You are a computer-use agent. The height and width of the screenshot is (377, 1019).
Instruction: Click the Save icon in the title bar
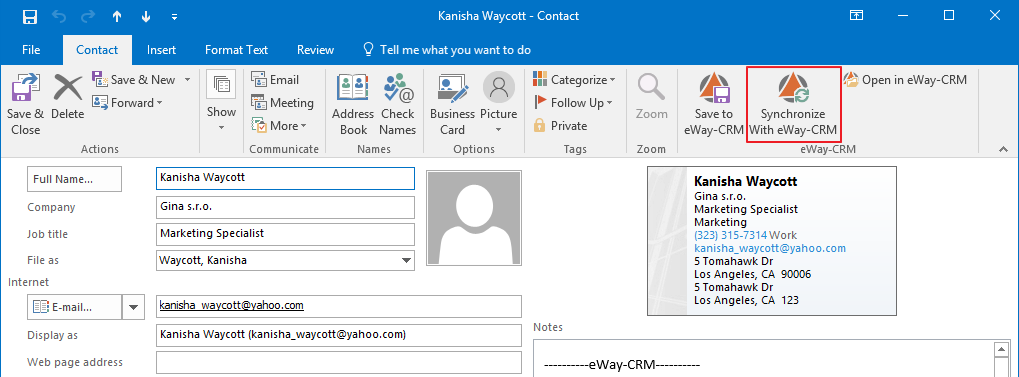click(30, 16)
